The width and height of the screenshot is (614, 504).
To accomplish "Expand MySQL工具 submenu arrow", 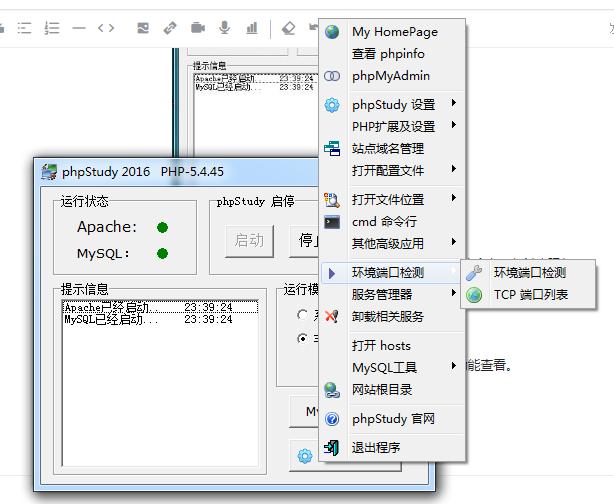I will click(x=453, y=366).
